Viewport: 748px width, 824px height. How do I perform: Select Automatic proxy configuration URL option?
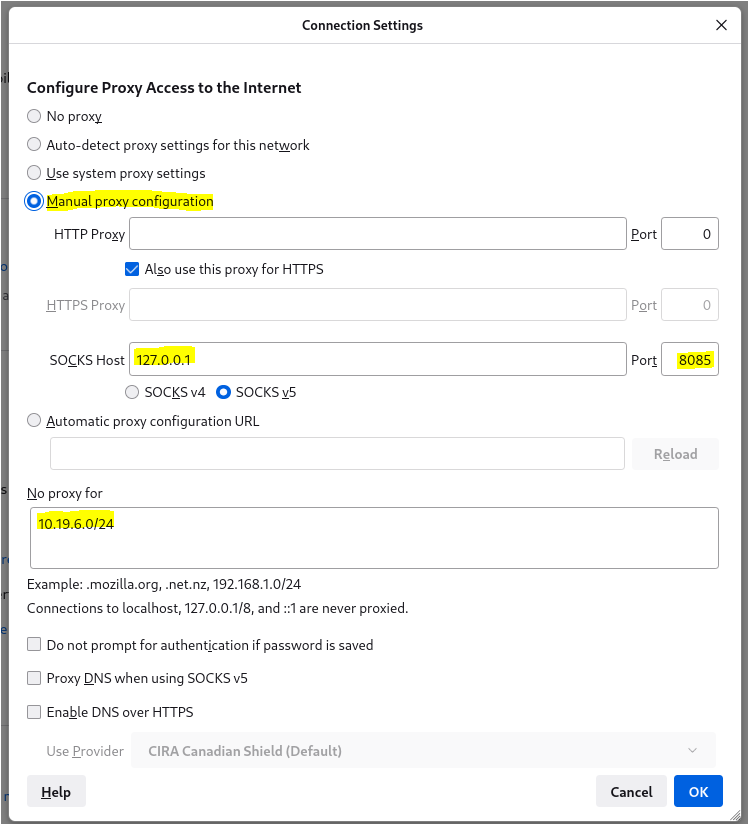(35, 421)
